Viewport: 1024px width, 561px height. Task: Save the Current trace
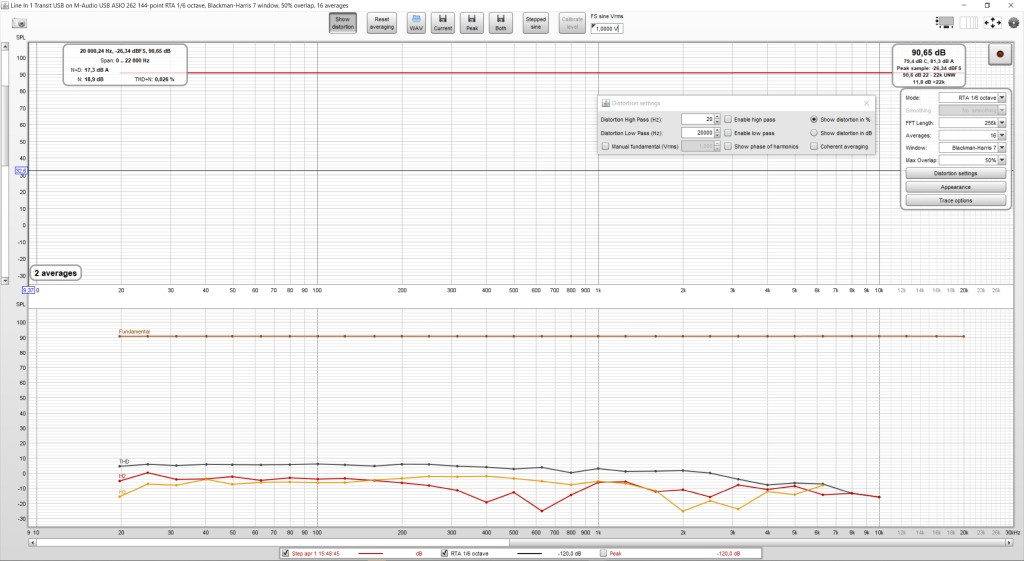tap(443, 23)
